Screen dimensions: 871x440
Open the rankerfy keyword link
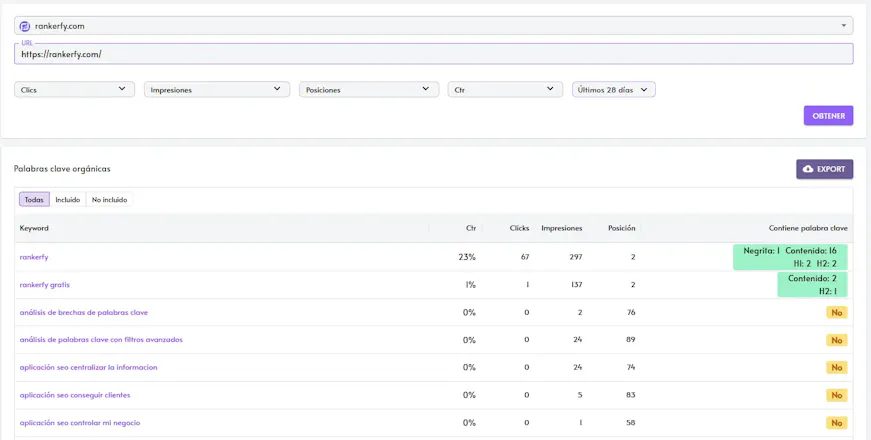[x=34, y=257]
